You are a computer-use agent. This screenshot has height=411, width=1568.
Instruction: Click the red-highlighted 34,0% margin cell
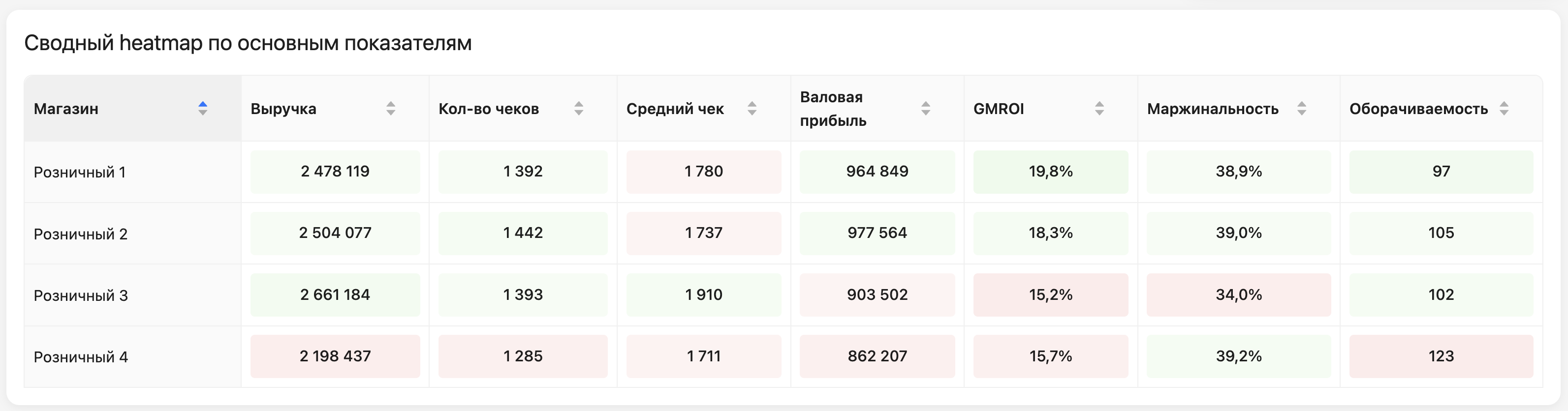tap(1239, 295)
